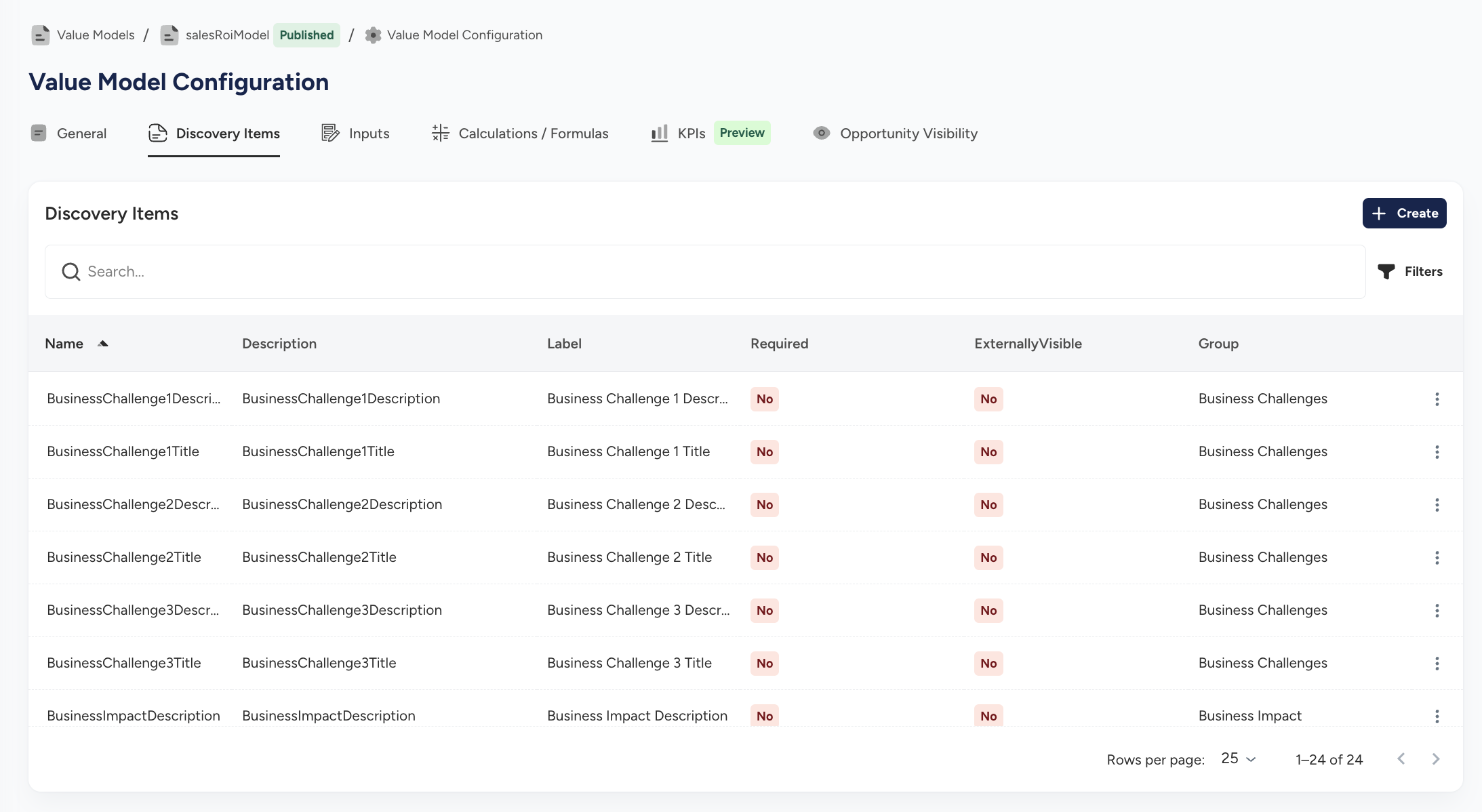Click the search magnifier icon
The height and width of the screenshot is (812, 1482).
tap(71, 272)
